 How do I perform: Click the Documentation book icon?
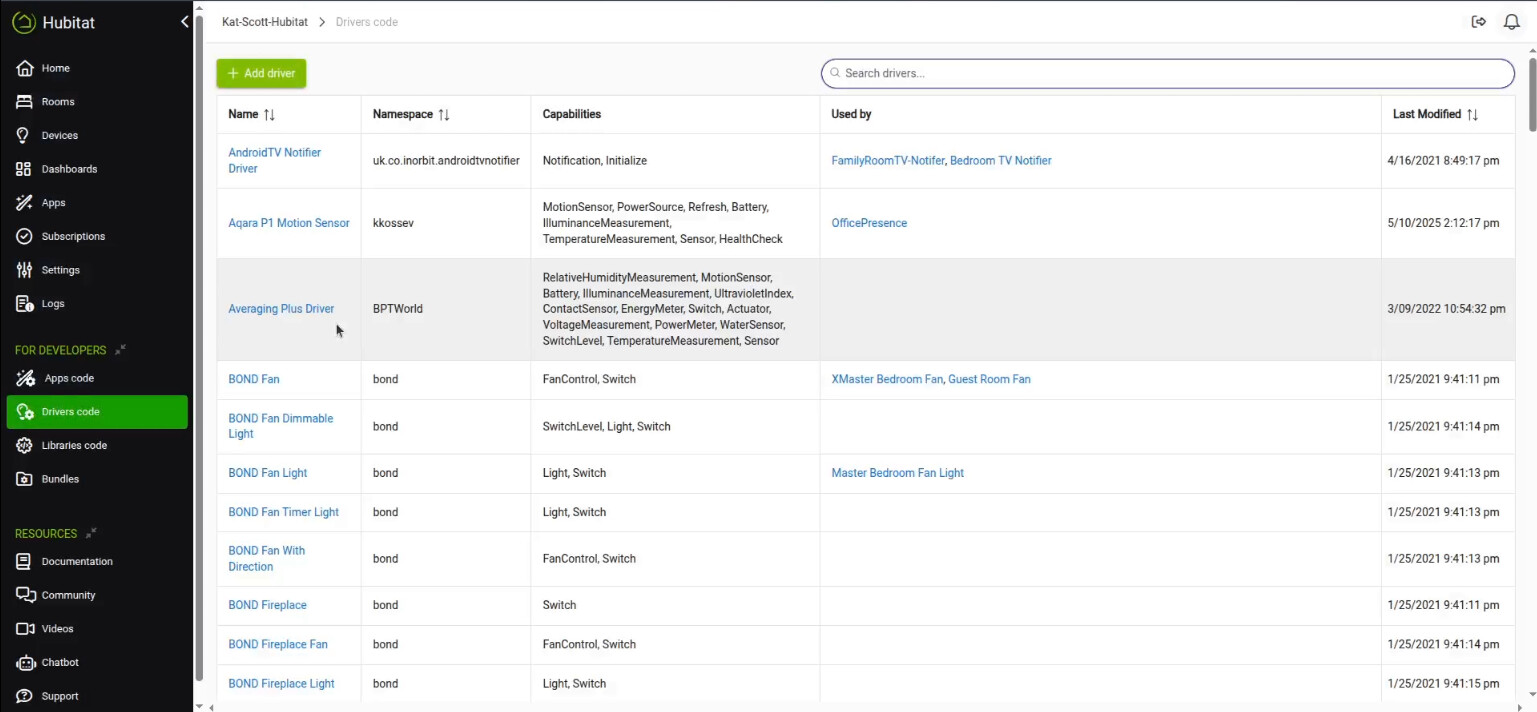point(25,561)
